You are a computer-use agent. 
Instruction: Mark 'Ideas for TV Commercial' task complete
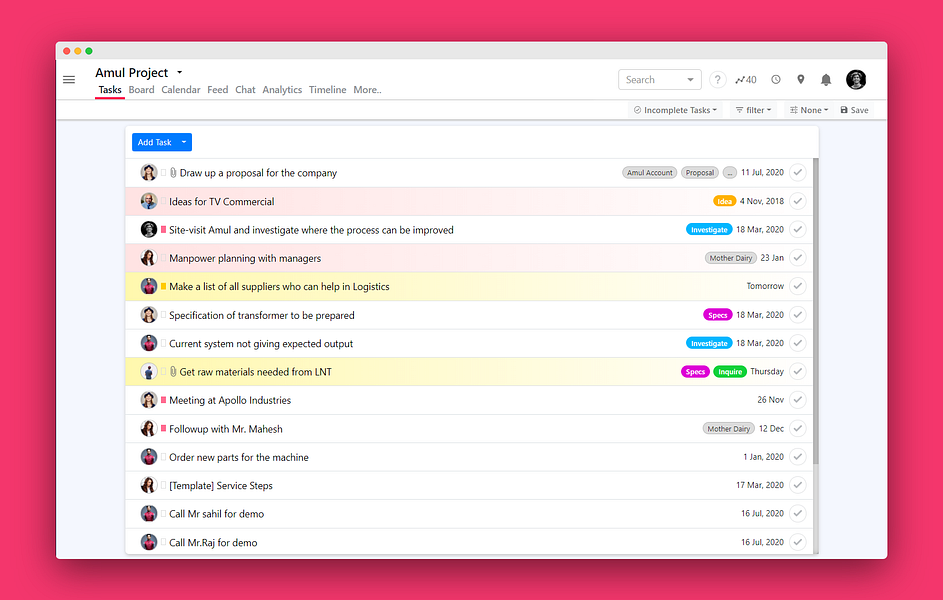[797, 201]
